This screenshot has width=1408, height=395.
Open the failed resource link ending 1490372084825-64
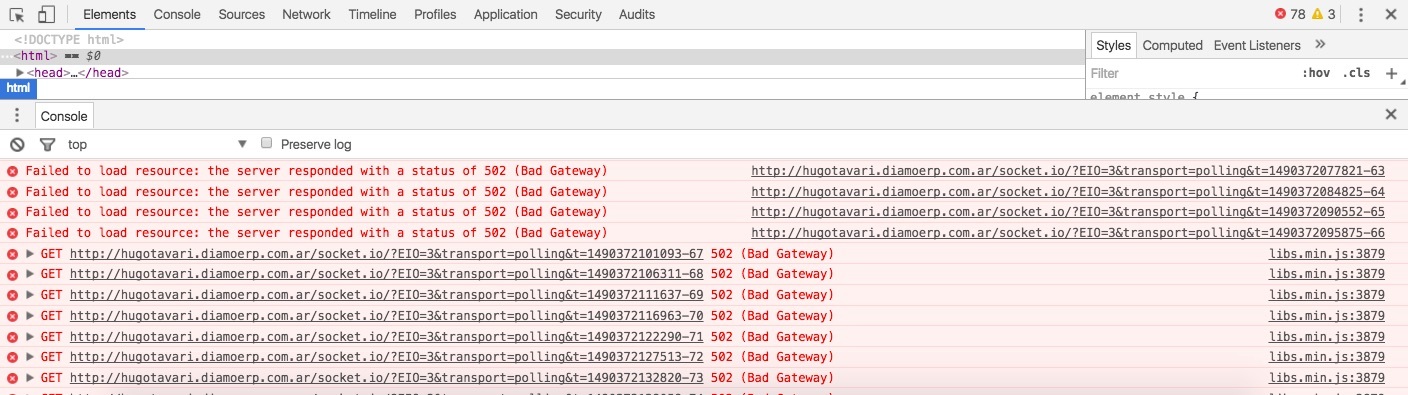point(1068,192)
